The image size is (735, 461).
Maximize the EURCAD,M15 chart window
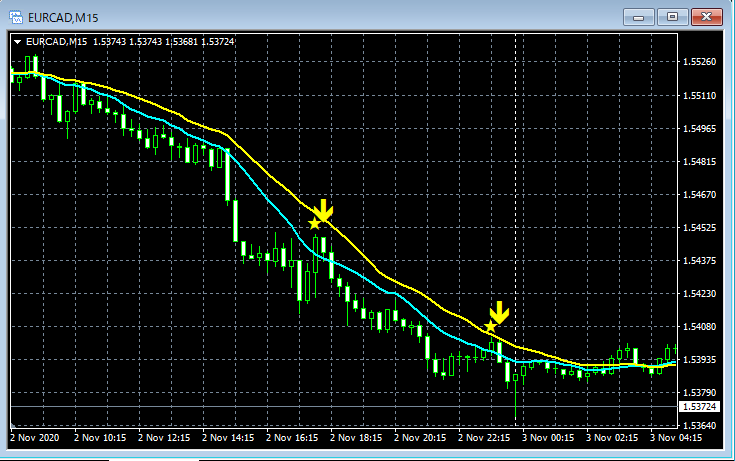click(672, 17)
